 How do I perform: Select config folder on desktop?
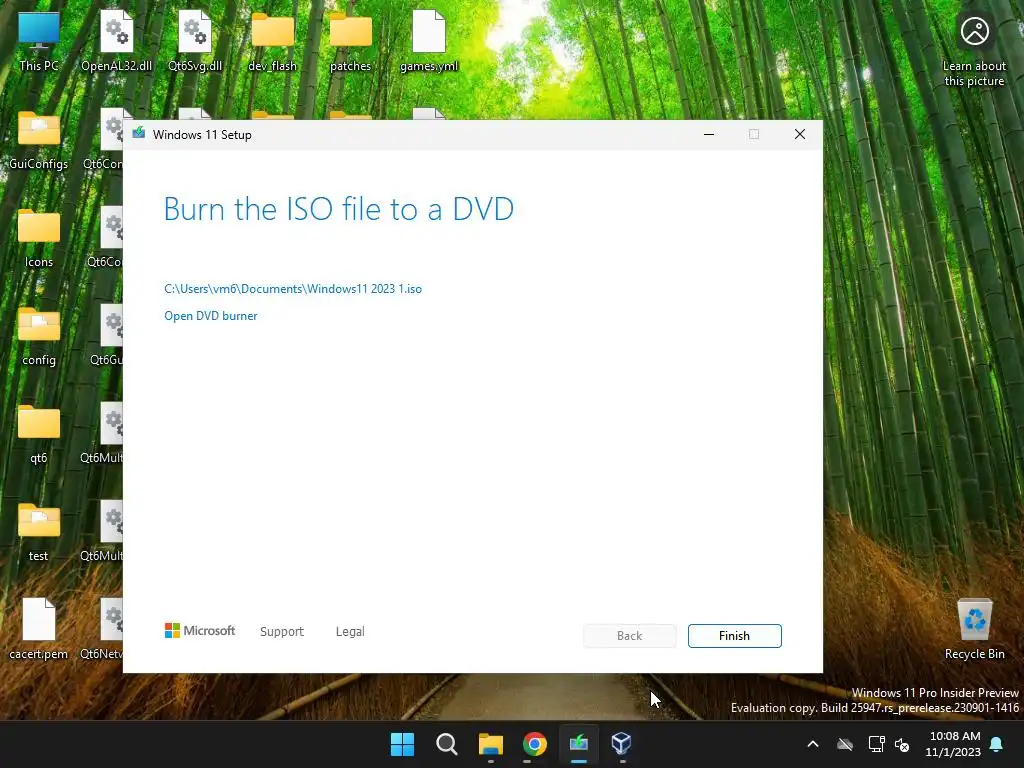click(x=39, y=336)
